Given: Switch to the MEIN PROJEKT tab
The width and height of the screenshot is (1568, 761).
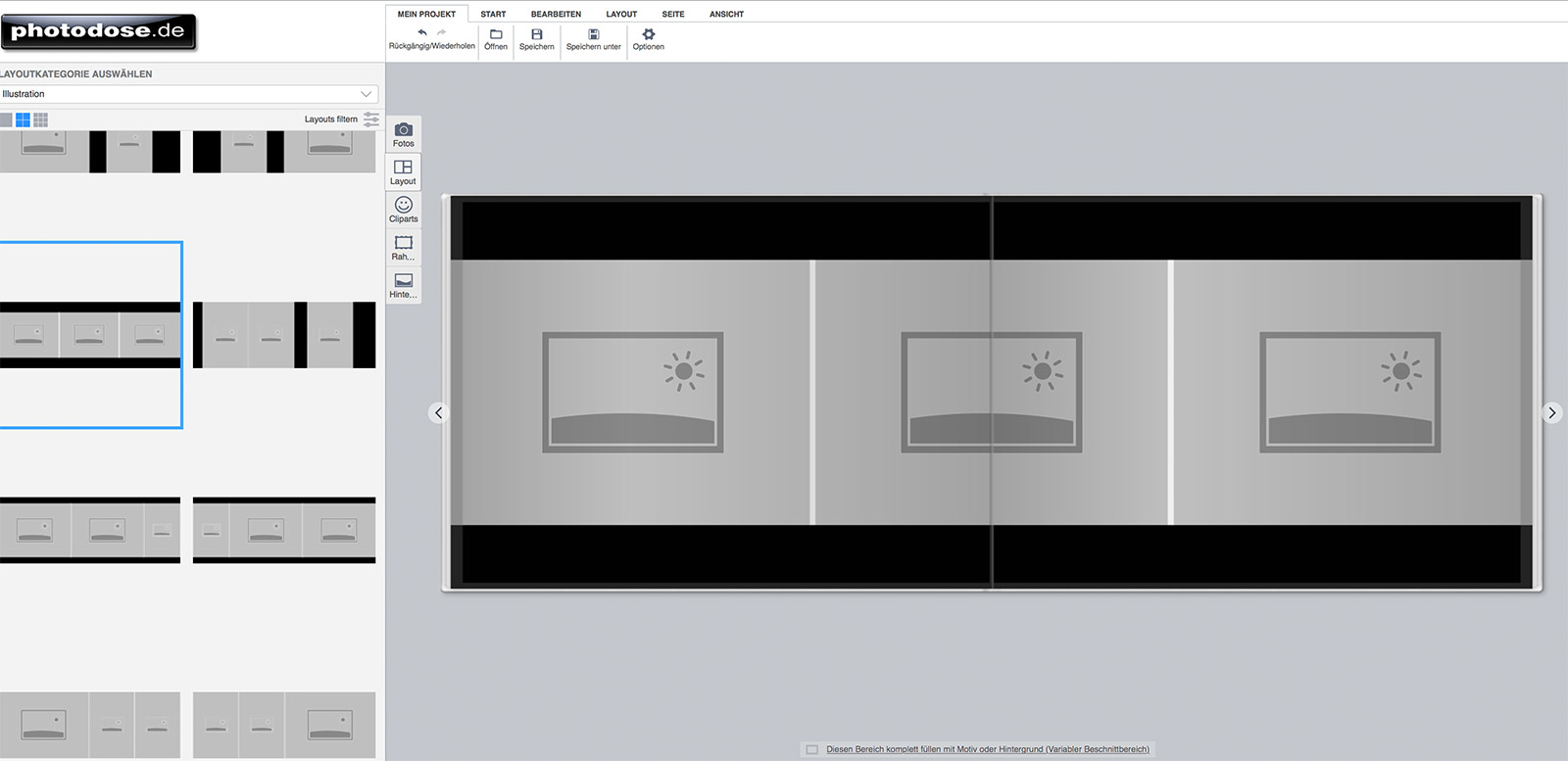Looking at the screenshot, I should (426, 14).
